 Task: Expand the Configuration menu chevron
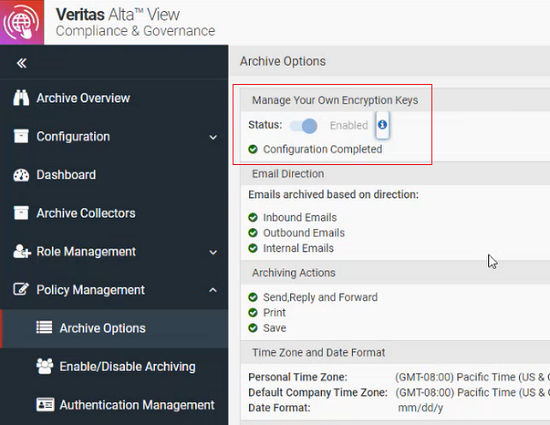click(213, 137)
